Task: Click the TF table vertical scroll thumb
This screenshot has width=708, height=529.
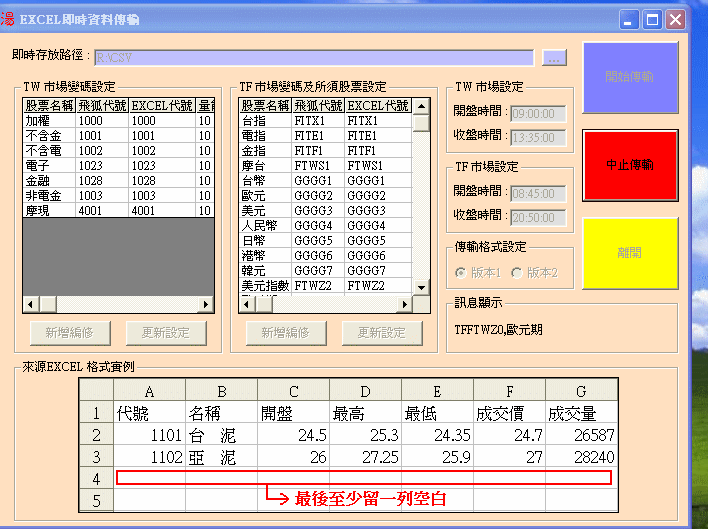Action: [x=421, y=123]
